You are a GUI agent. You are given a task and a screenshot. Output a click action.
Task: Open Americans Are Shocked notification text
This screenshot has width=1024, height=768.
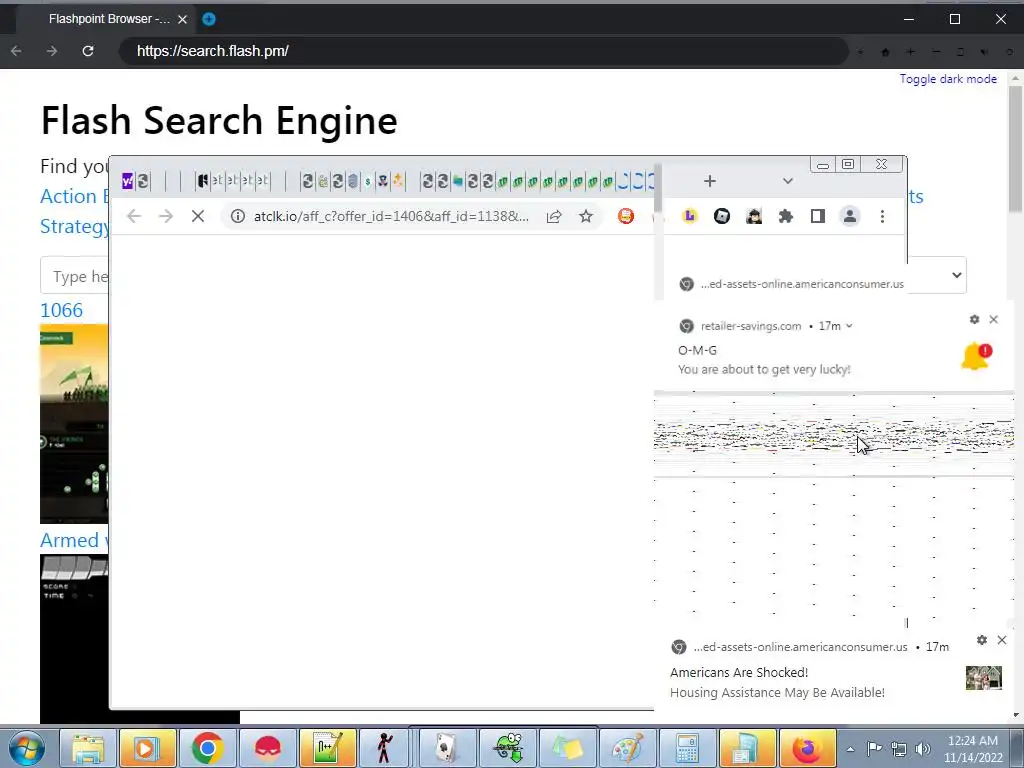tap(777, 682)
